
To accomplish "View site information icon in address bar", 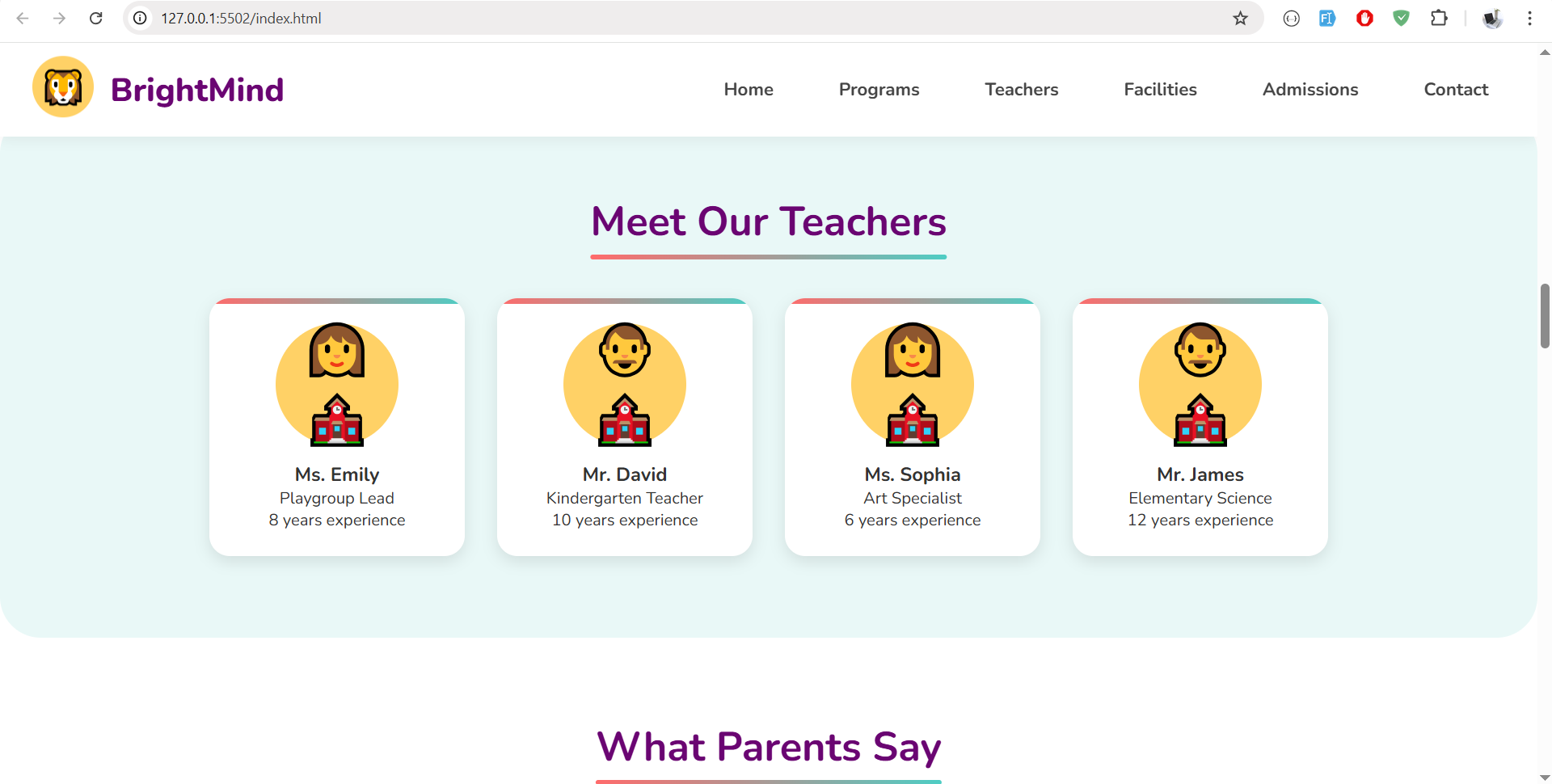I will (141, 19).
